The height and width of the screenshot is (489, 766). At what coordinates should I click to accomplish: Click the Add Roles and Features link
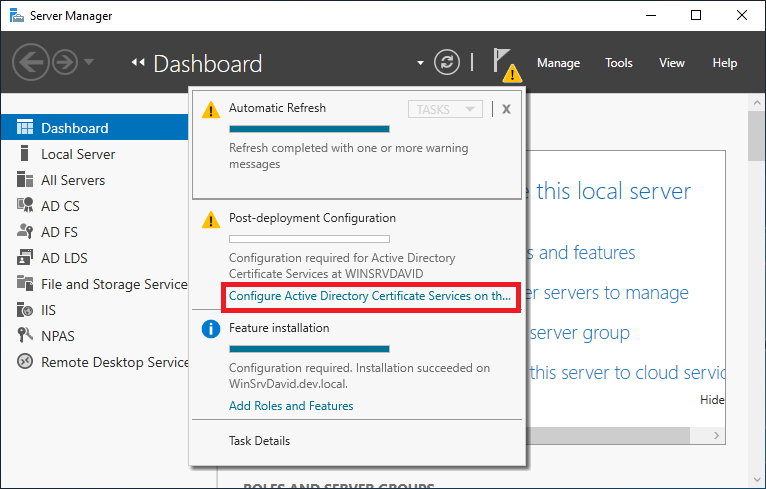(x=291, y=406)
